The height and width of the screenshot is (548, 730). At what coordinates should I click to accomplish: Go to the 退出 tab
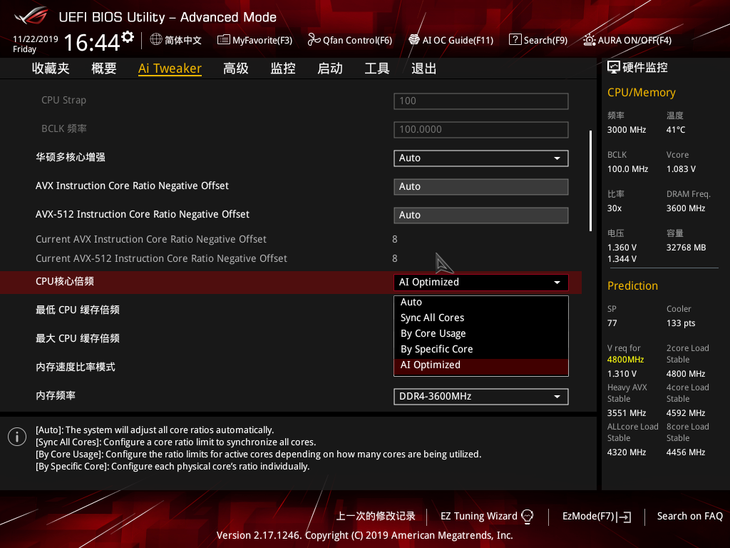tap(424, 68)
